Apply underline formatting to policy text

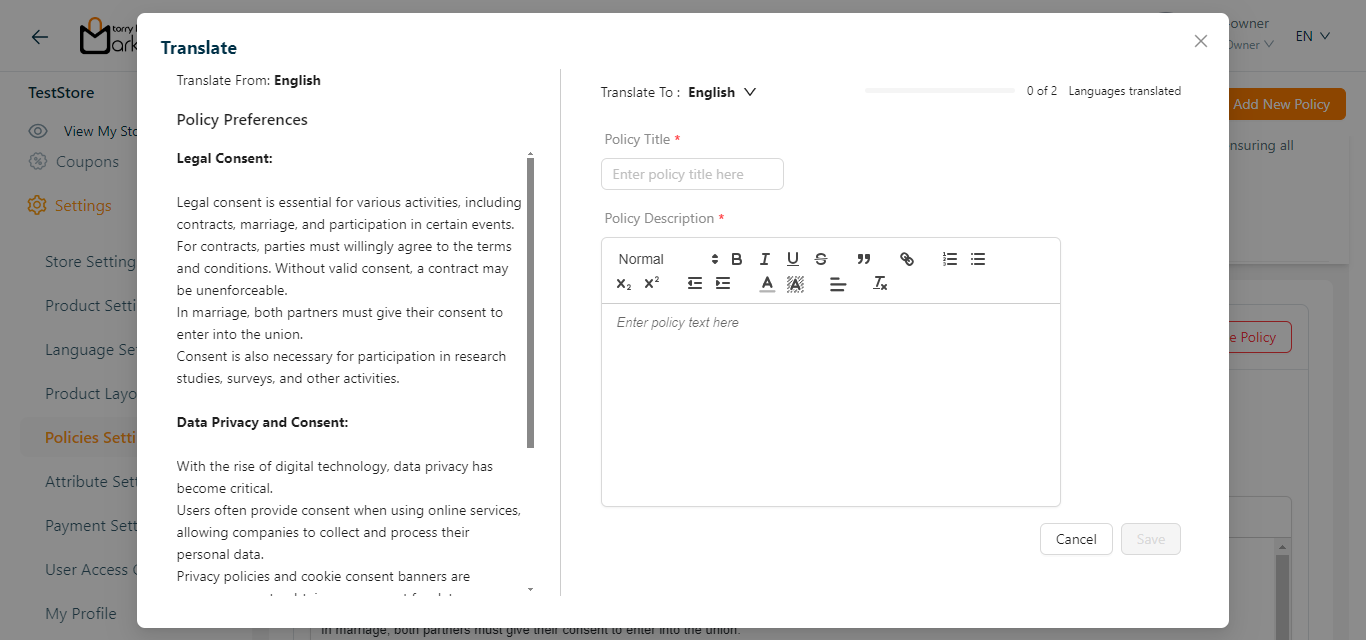coord(793,259)
